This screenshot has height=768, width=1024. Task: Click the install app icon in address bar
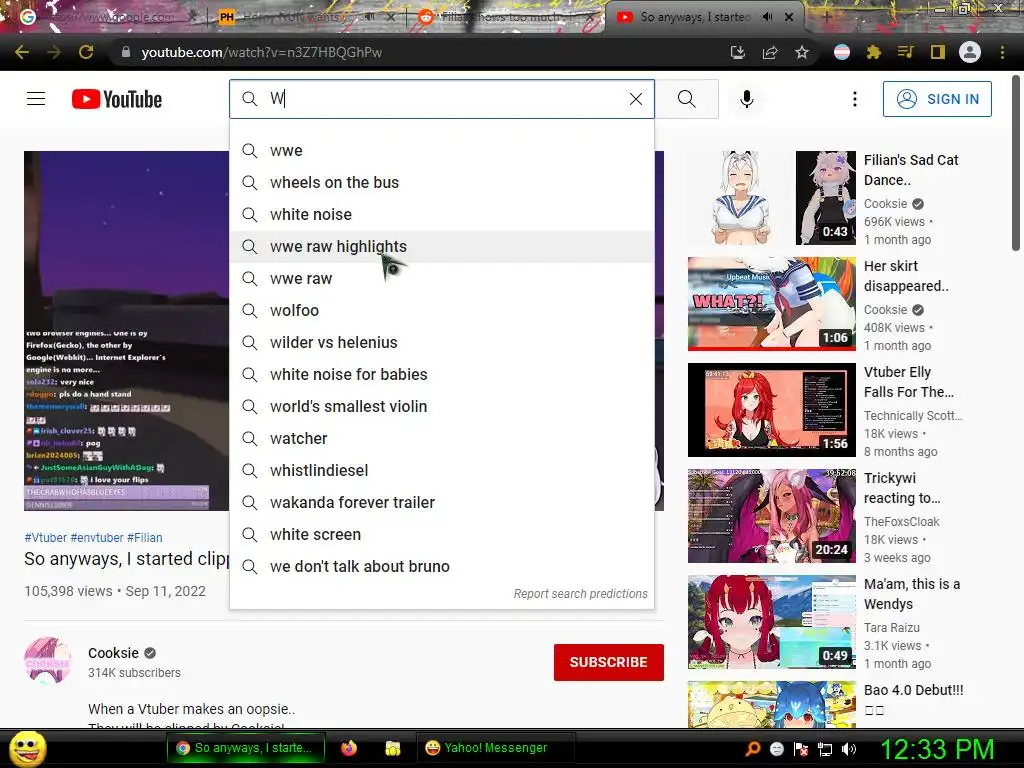pos(737,52)
